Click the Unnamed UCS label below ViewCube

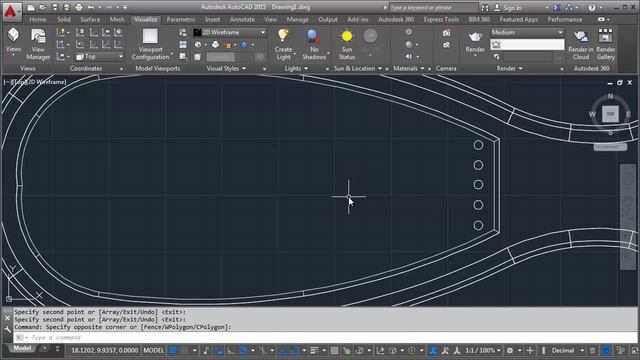pyautogui.click(x=610, y=147)
